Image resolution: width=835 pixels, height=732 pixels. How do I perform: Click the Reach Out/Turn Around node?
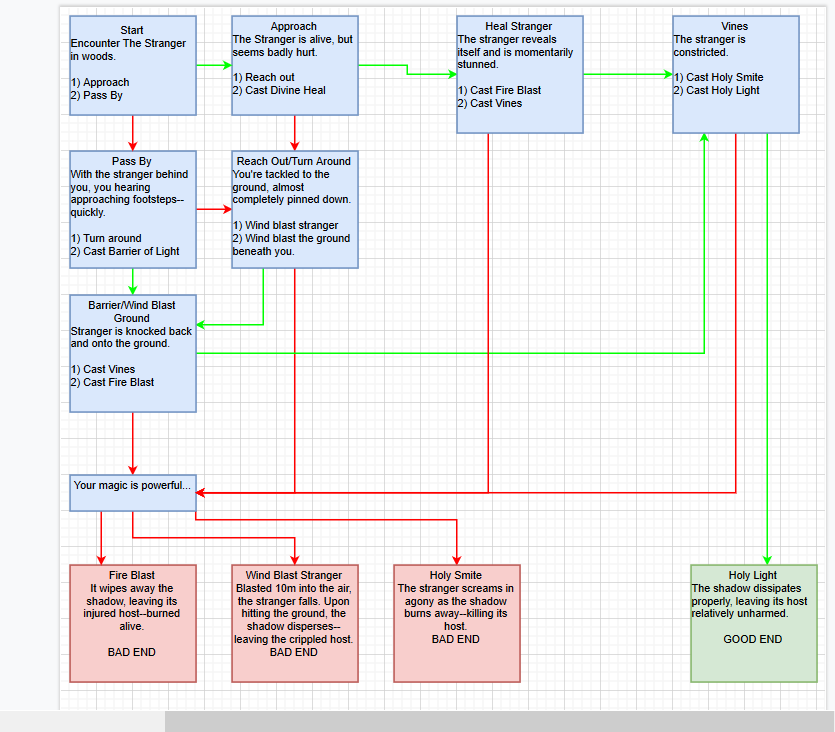click(294, 209)
